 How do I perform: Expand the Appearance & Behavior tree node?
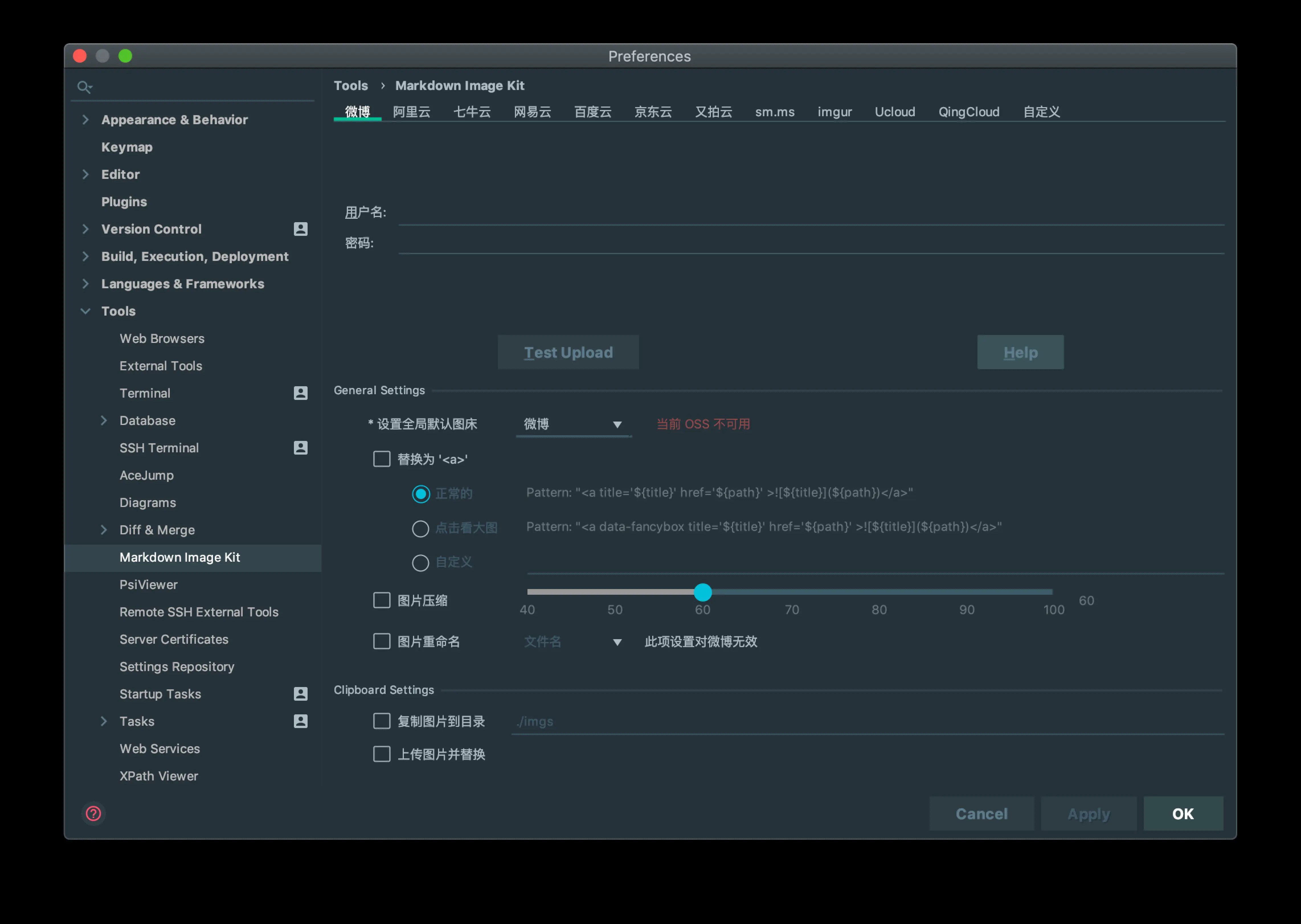[x=86, y=119]
